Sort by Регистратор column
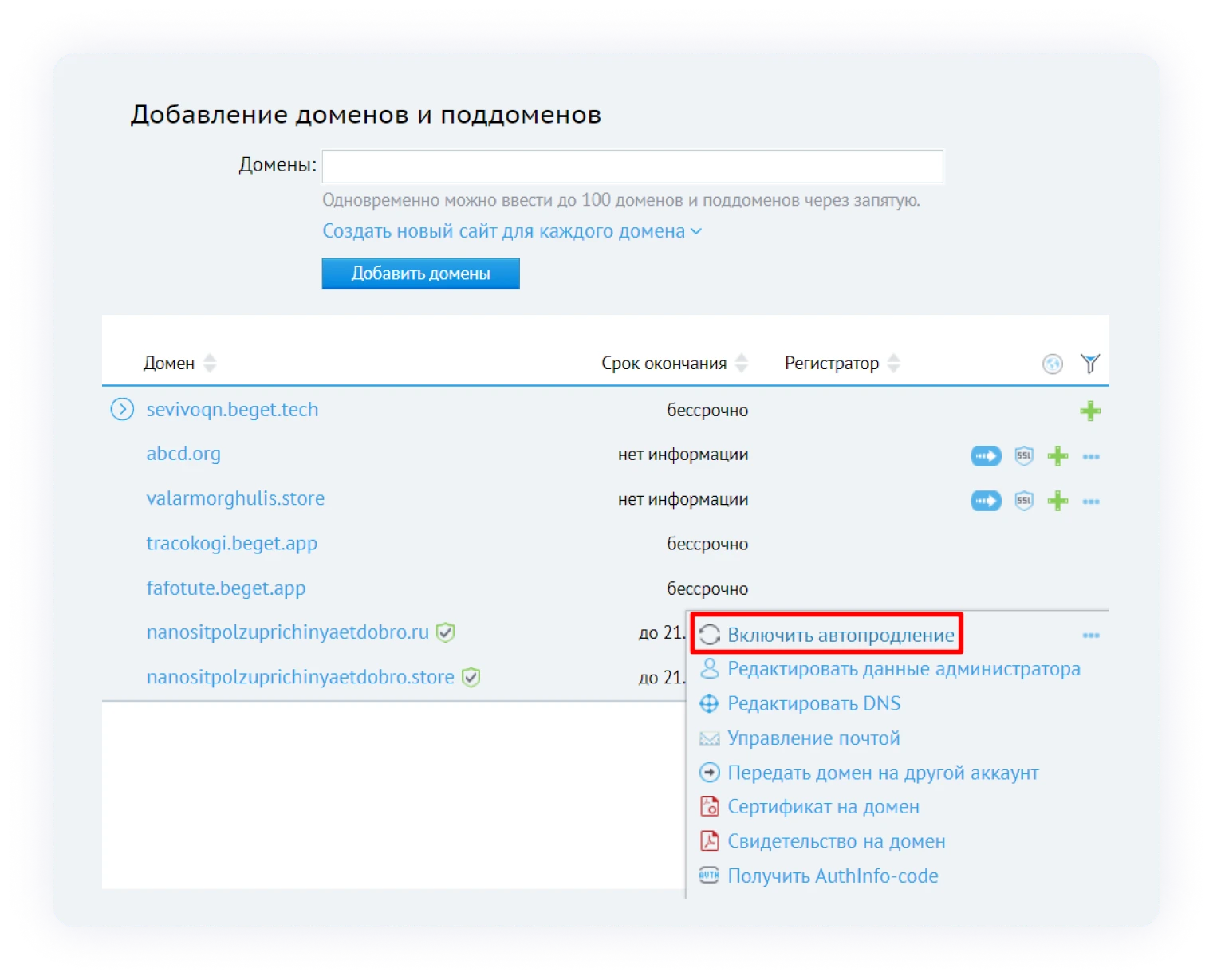Viewport: 1213px width, 980px height. (x=893, y=364)
